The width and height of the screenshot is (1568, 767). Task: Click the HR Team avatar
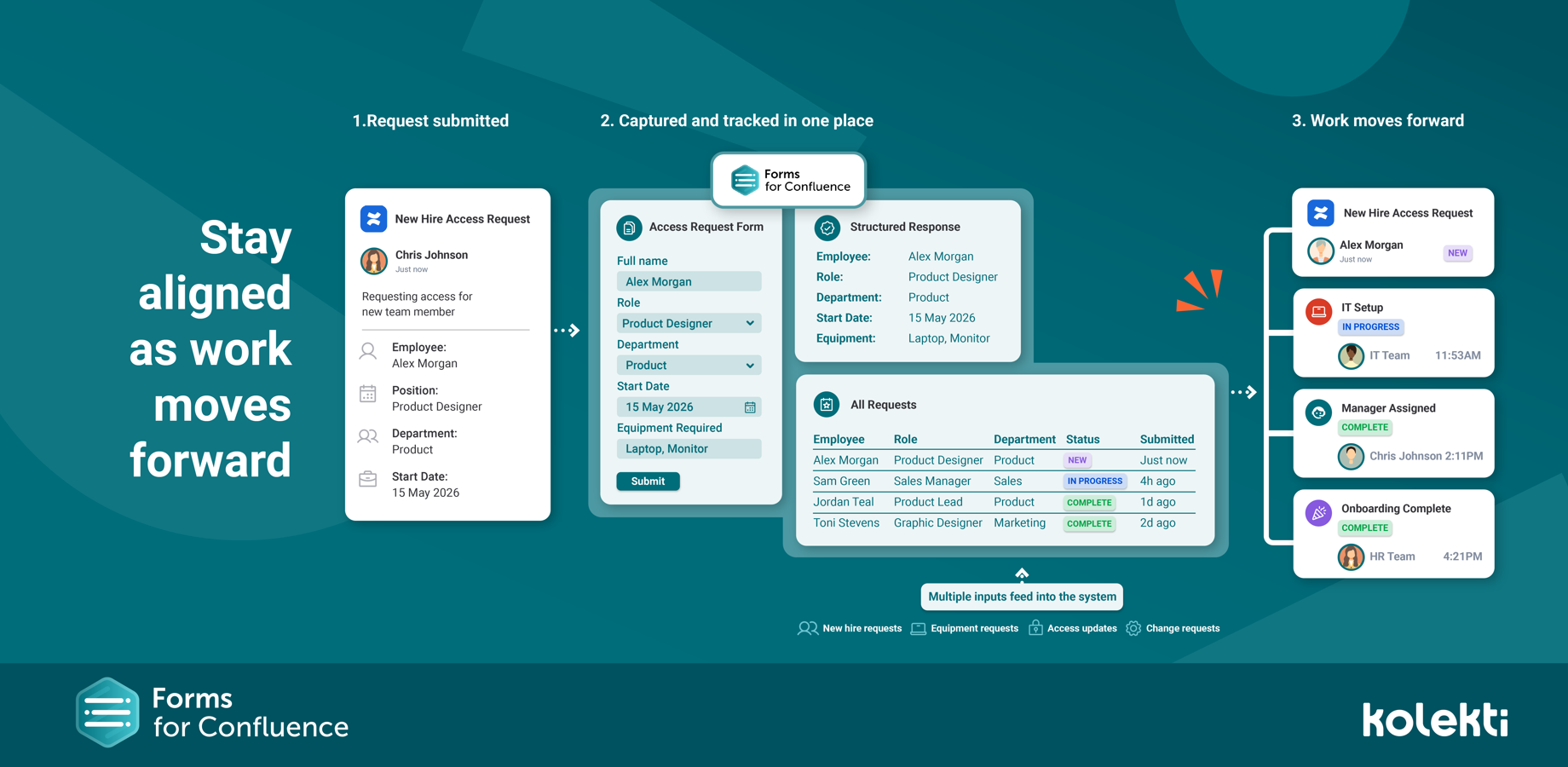(x=1351, y=557)
